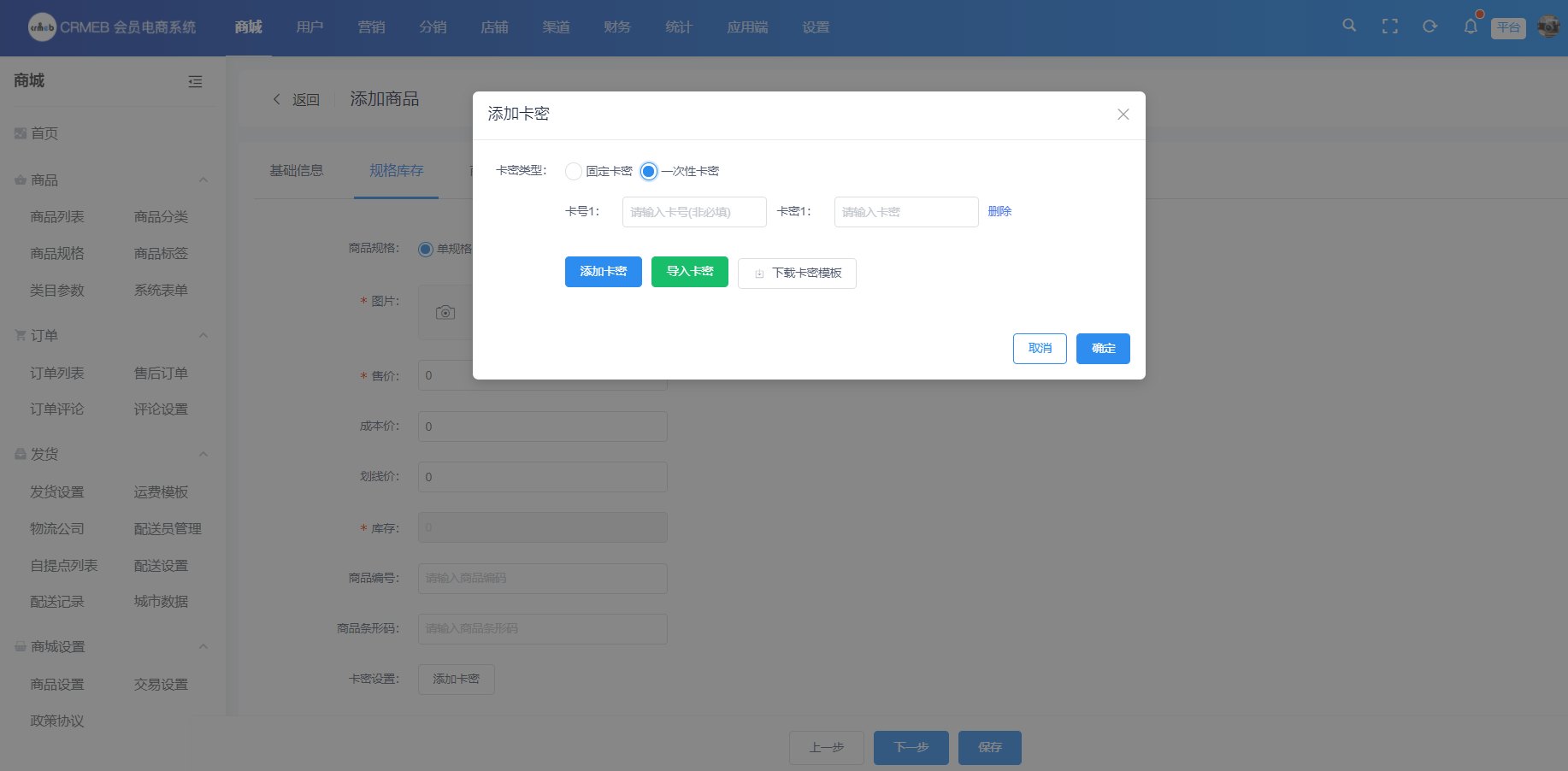Switch to 规格库存 tab

(397, 171)
